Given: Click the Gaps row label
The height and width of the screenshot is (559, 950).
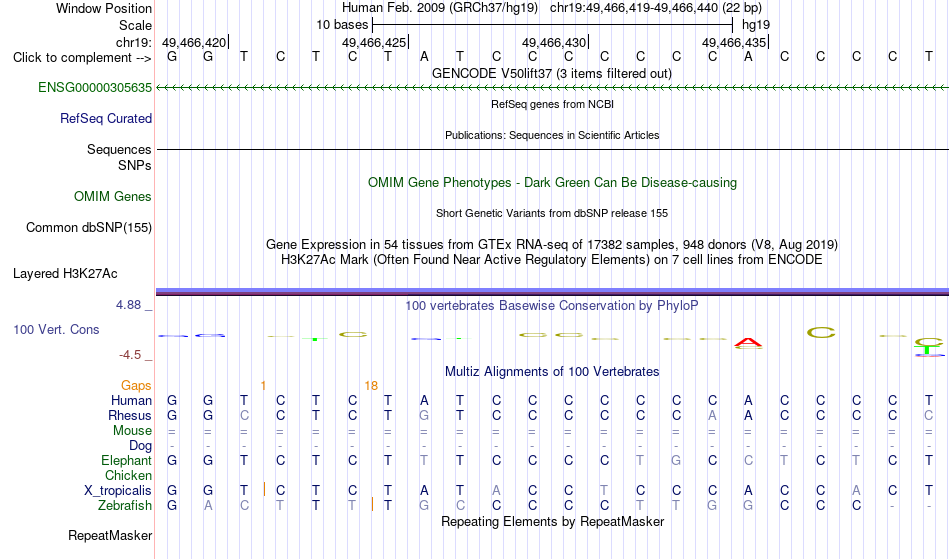Looking at the screenshot, I should 136,386.
